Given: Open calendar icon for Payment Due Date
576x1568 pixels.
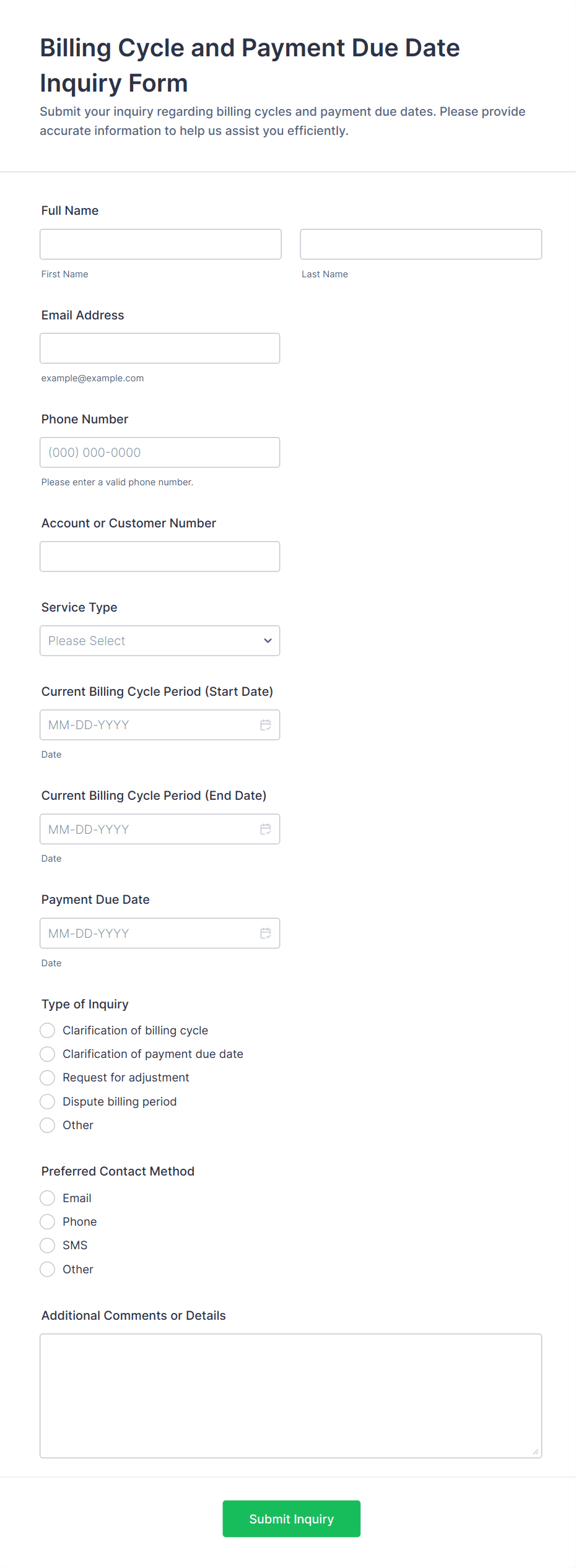Looking at the screenshot, I should (265, 933).
